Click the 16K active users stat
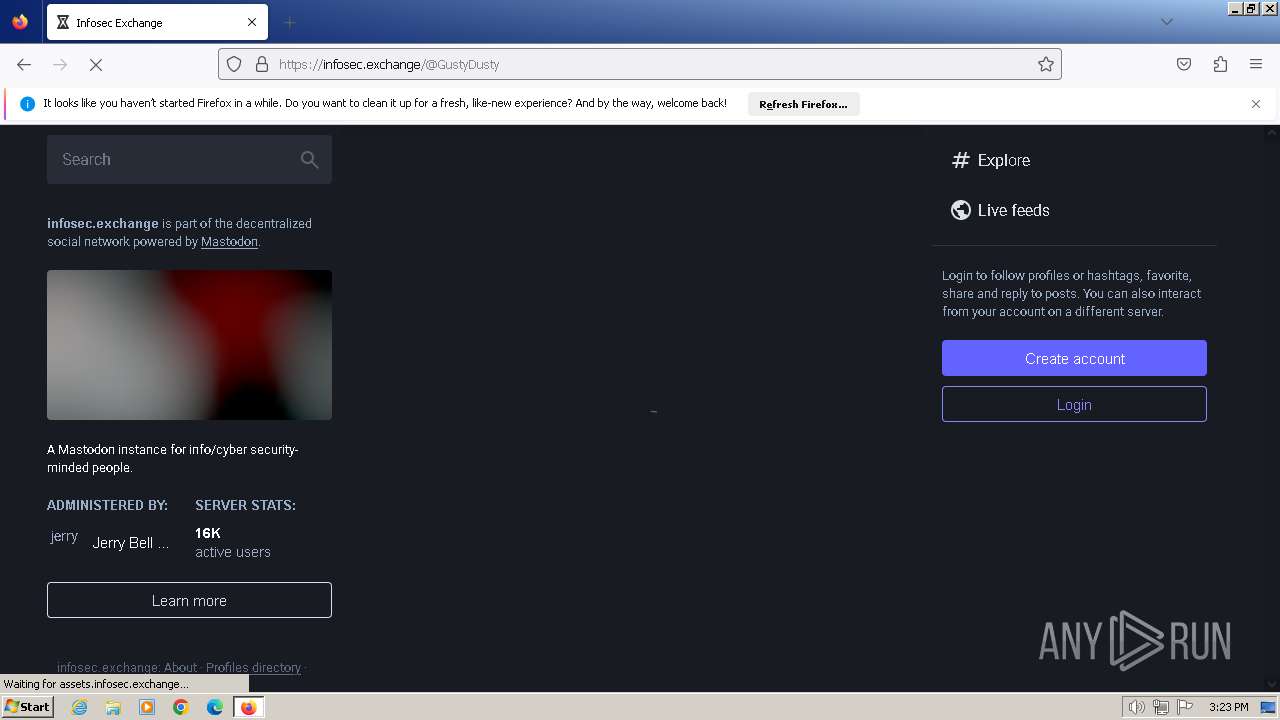Viewport: 1280px width, 720px height. [x=232, y=542]
